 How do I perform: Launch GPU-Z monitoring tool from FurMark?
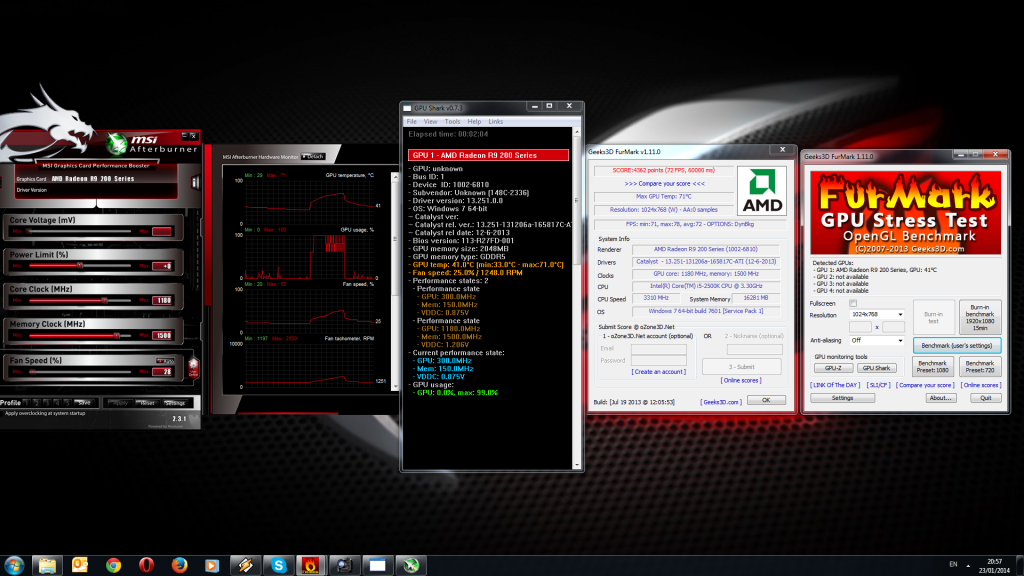(833, 368)
